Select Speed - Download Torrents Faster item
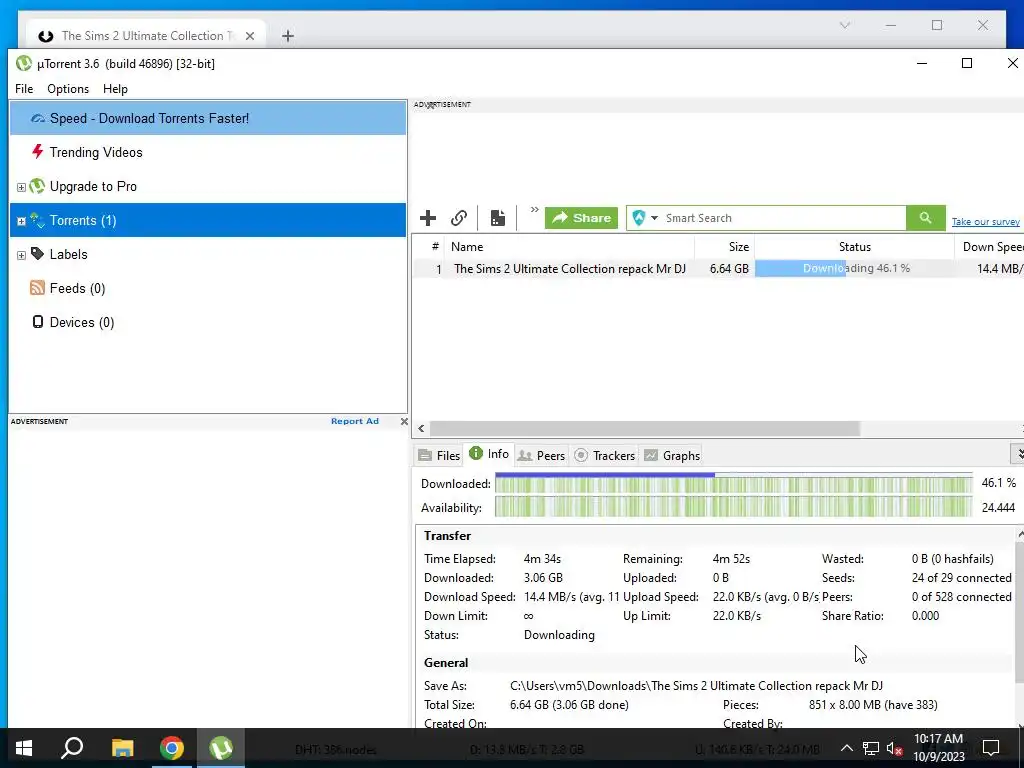This screenshot has width=1024, height=768. point(208,118)
